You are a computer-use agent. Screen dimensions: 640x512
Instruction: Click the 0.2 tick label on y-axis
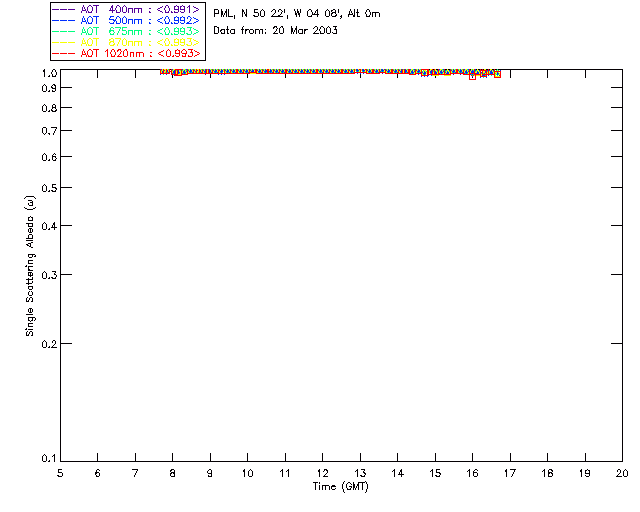pos(49,344)
